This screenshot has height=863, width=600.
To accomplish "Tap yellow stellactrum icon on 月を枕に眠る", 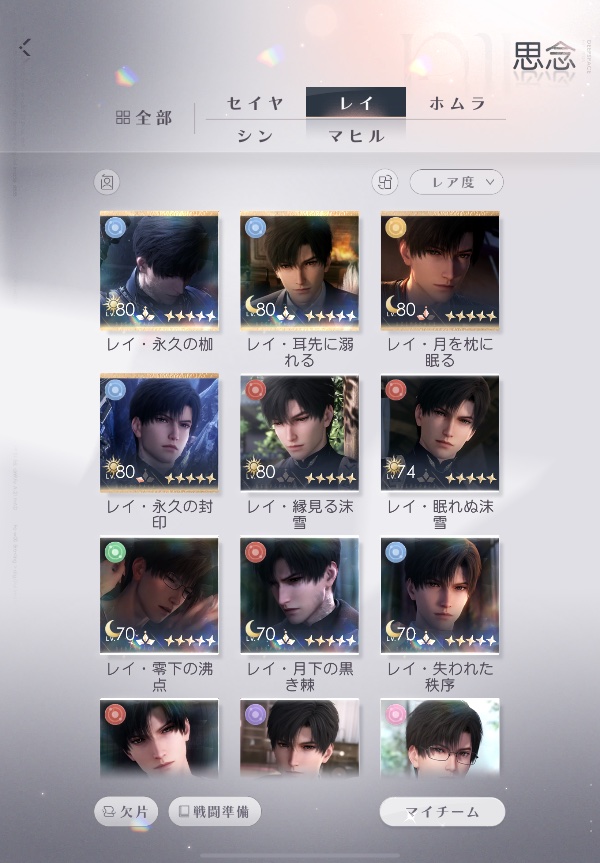I will pyautogui.click(x=396, y=227).
